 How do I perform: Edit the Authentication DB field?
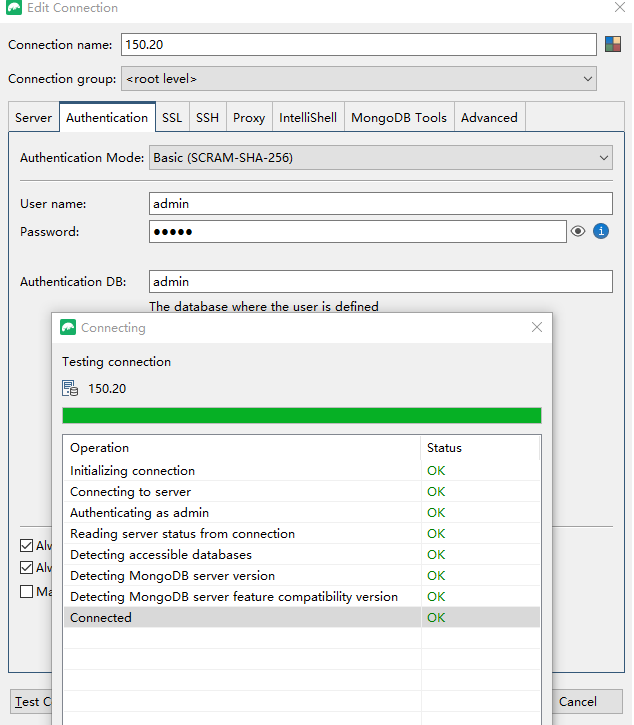coord(381,282)
